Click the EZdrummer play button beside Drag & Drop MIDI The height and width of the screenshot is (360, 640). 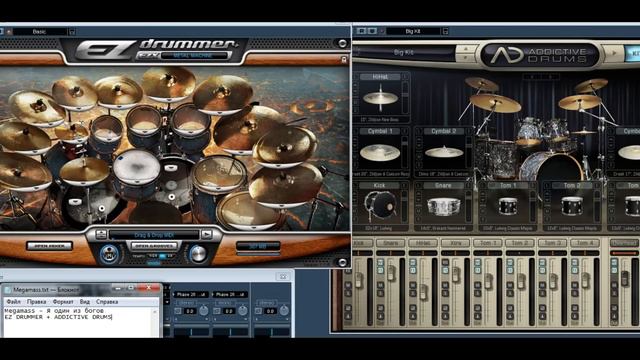207,234
